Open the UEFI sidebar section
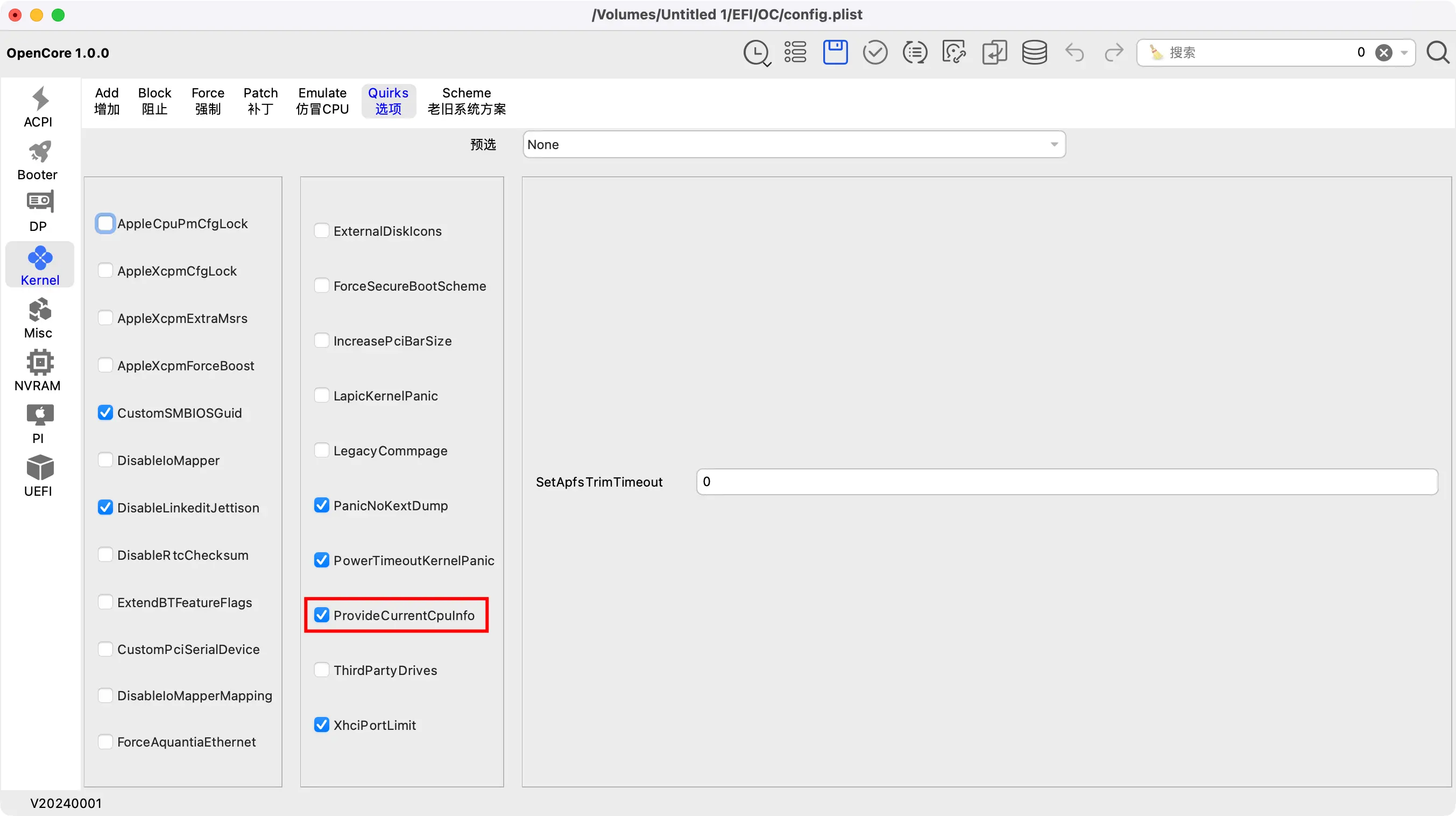Screen dimensions: 1456x816 (38, 476)
